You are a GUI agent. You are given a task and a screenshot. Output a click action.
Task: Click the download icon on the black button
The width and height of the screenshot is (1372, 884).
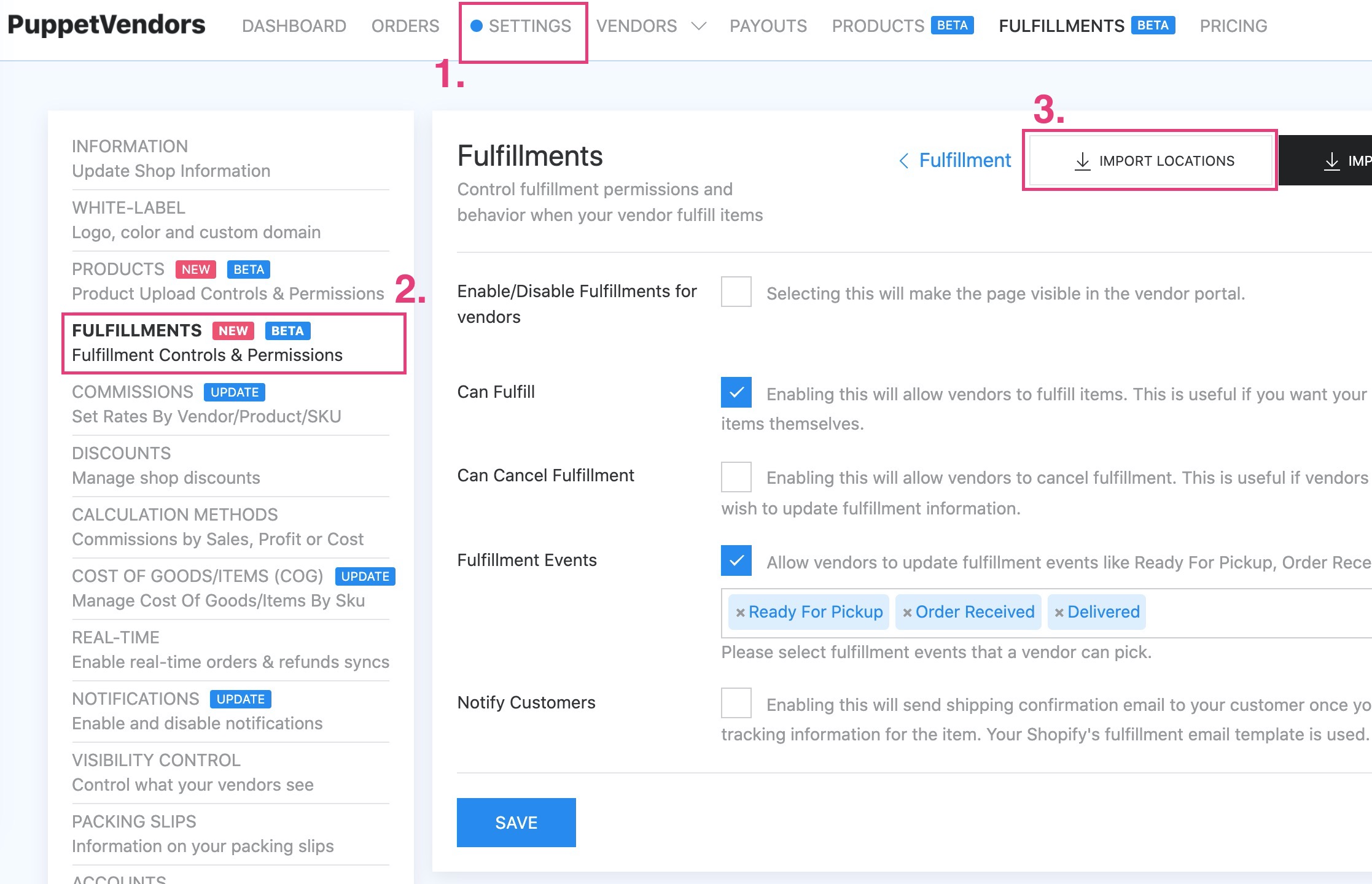point(1331,161)
